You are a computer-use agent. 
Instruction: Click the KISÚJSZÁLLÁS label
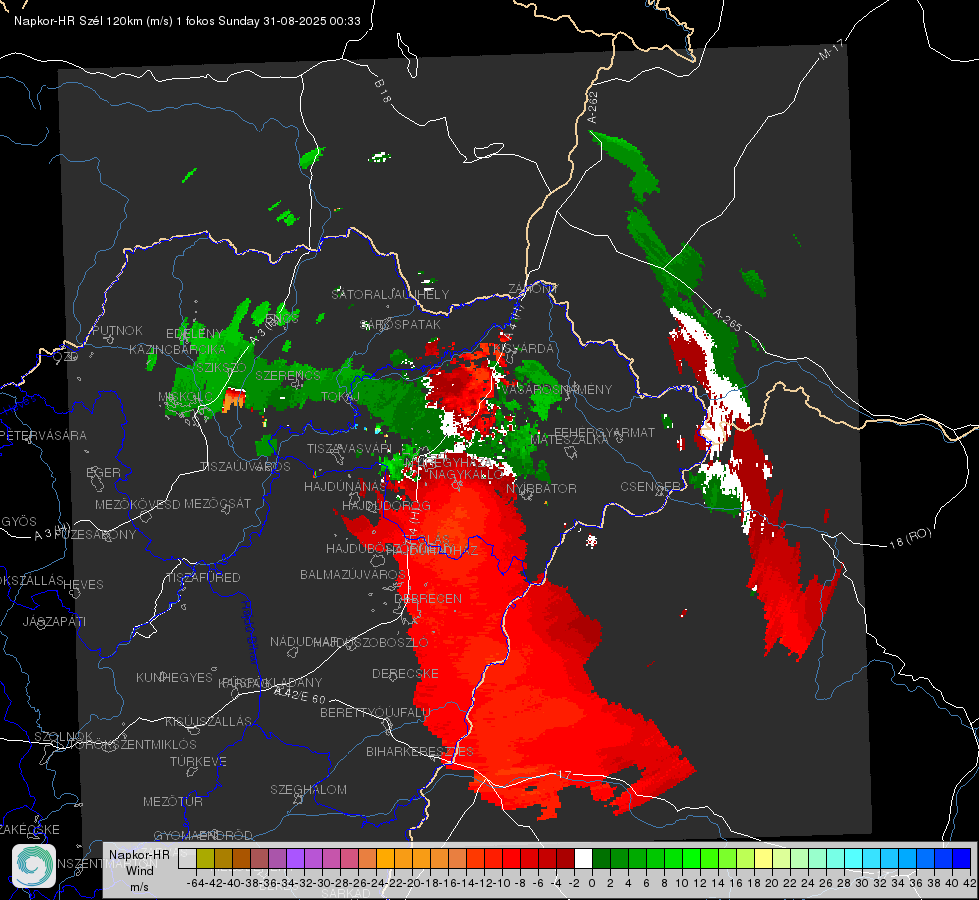click(x=208, y=721)
